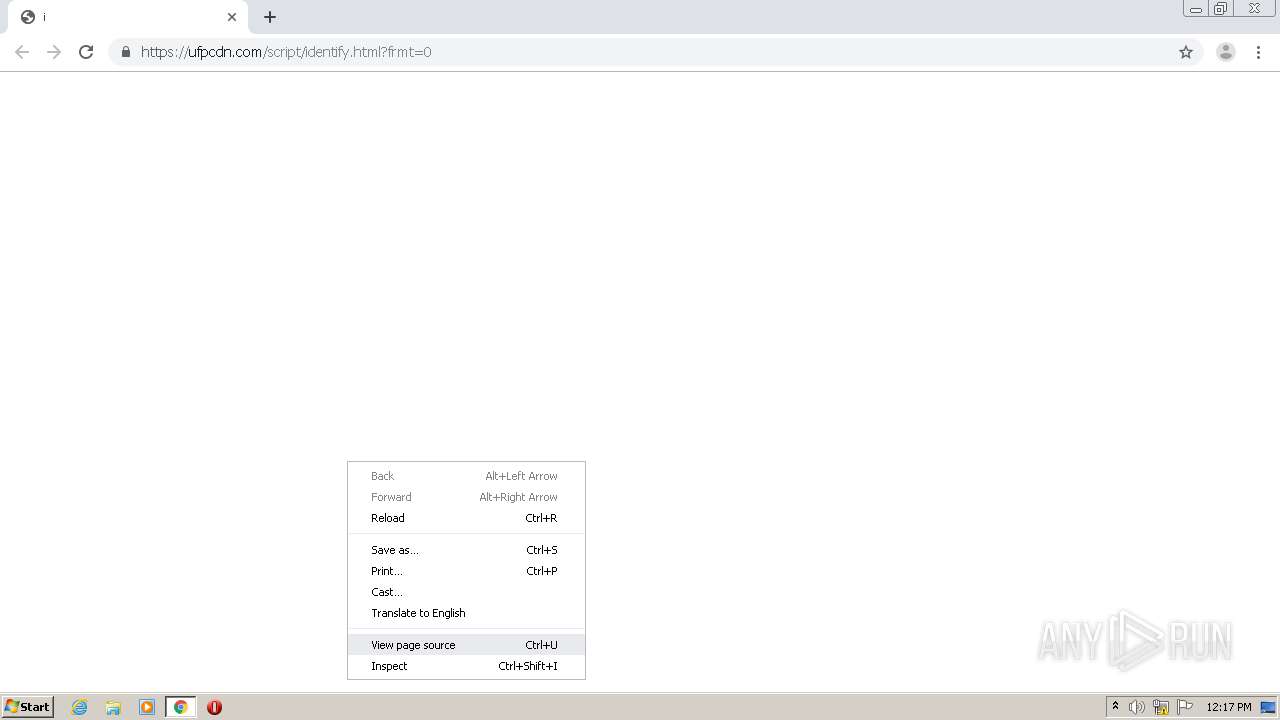Open the media player taskbar icon

(147, 707)
